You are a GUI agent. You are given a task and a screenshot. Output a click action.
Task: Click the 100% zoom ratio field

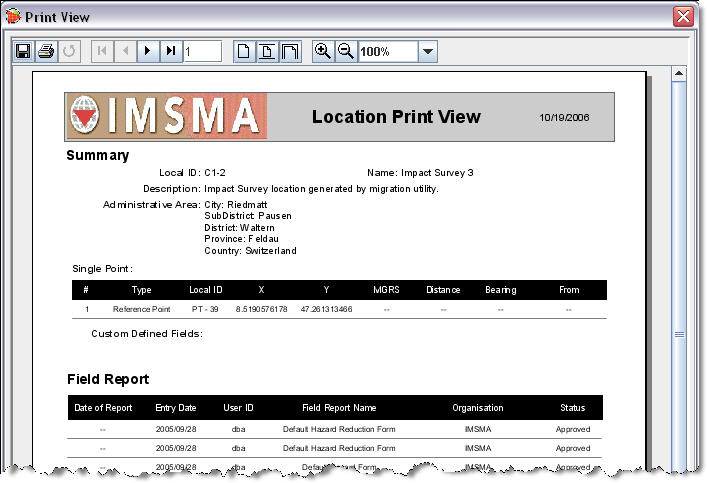point(386,51)
